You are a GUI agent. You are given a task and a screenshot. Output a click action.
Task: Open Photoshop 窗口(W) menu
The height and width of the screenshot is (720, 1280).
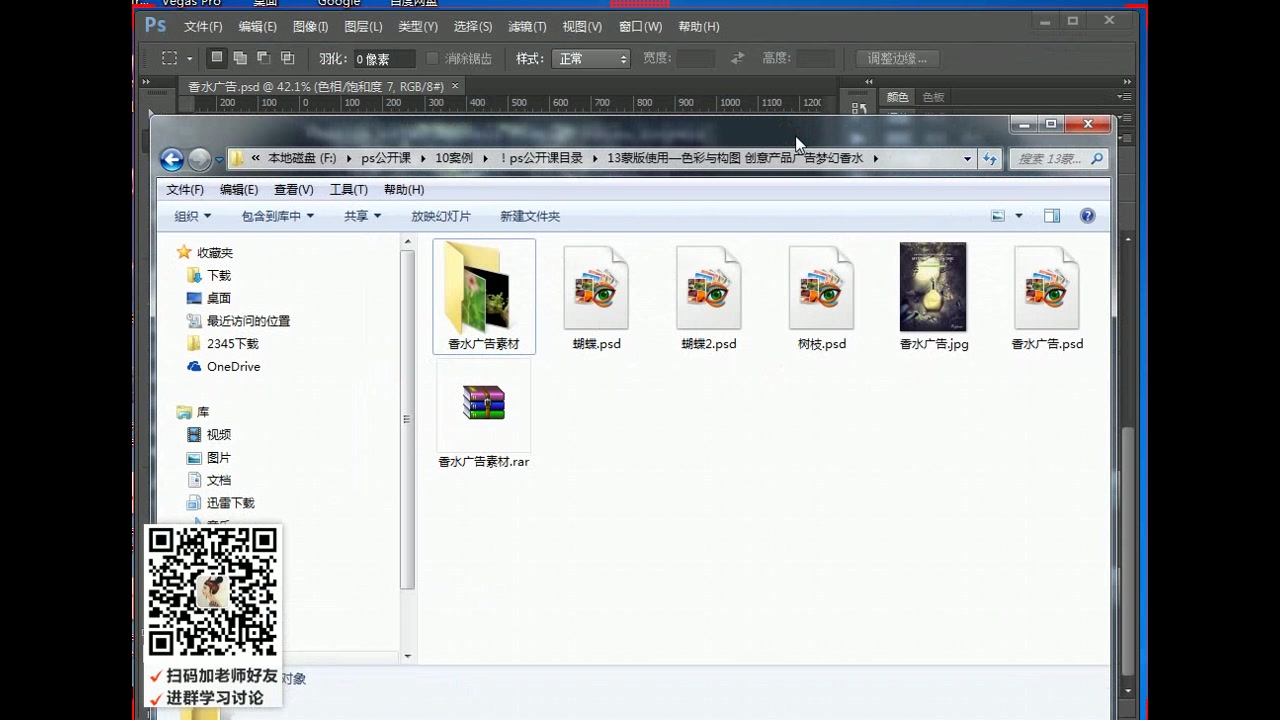tap(640, 27)
